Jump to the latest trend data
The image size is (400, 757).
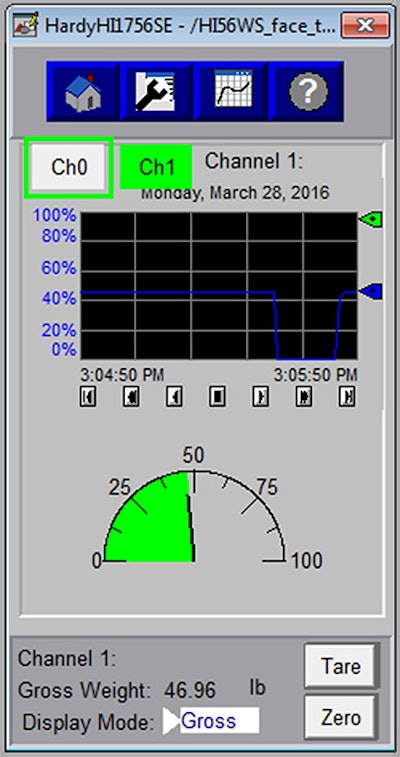coord(347,397)
